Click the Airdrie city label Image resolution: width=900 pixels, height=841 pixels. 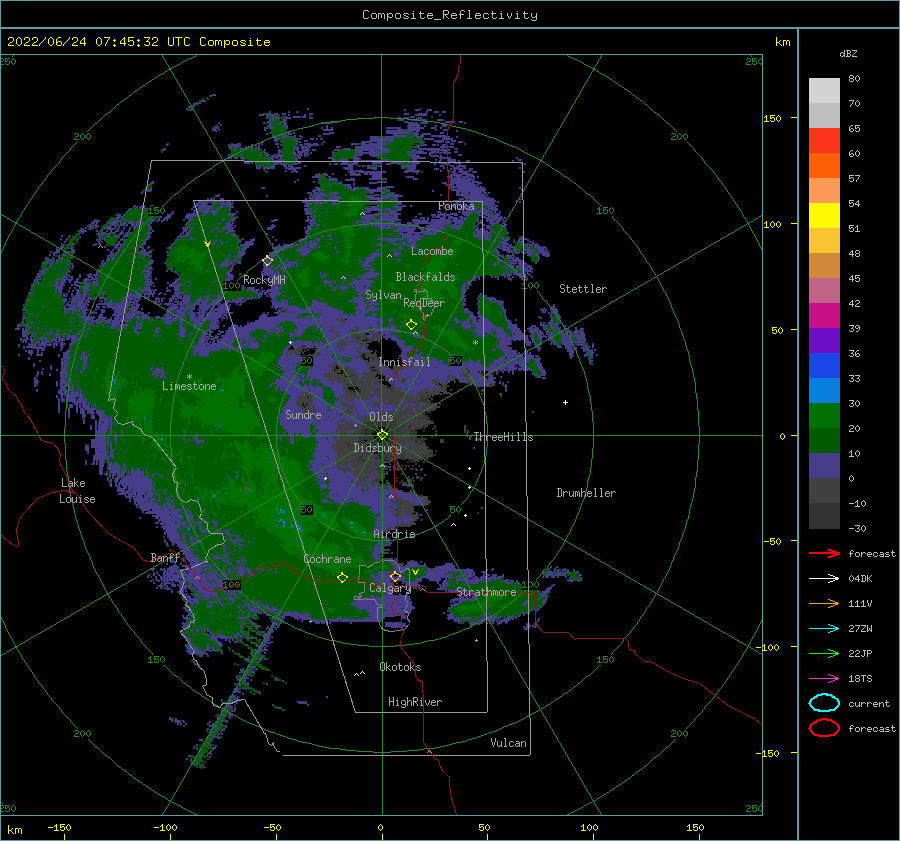coord(394,534)
